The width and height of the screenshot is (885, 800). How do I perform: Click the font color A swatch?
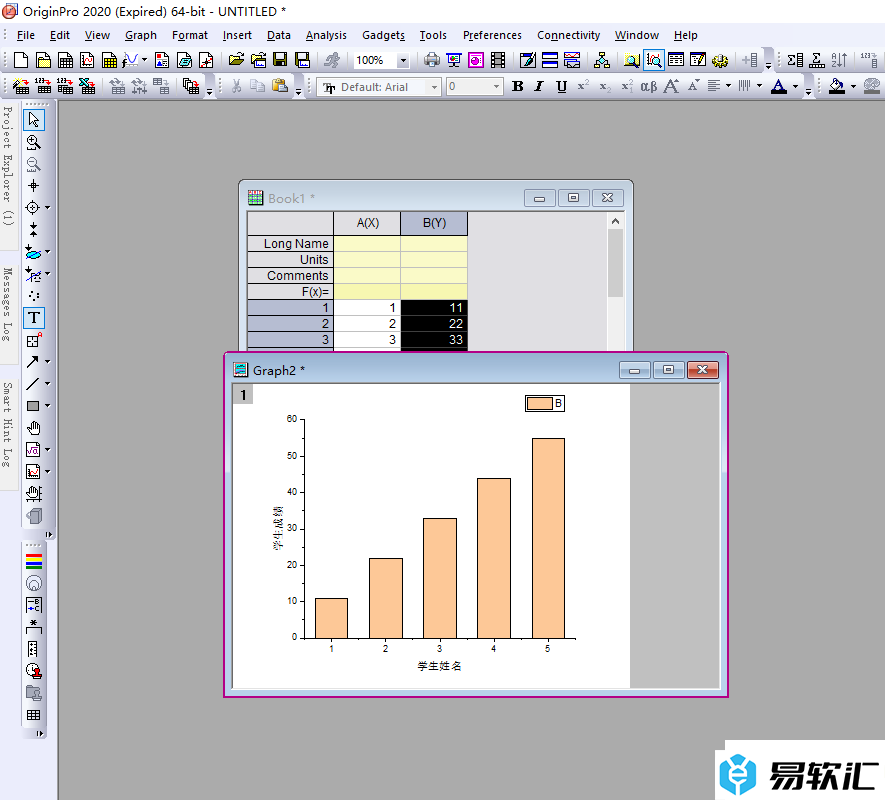point(779,86)
